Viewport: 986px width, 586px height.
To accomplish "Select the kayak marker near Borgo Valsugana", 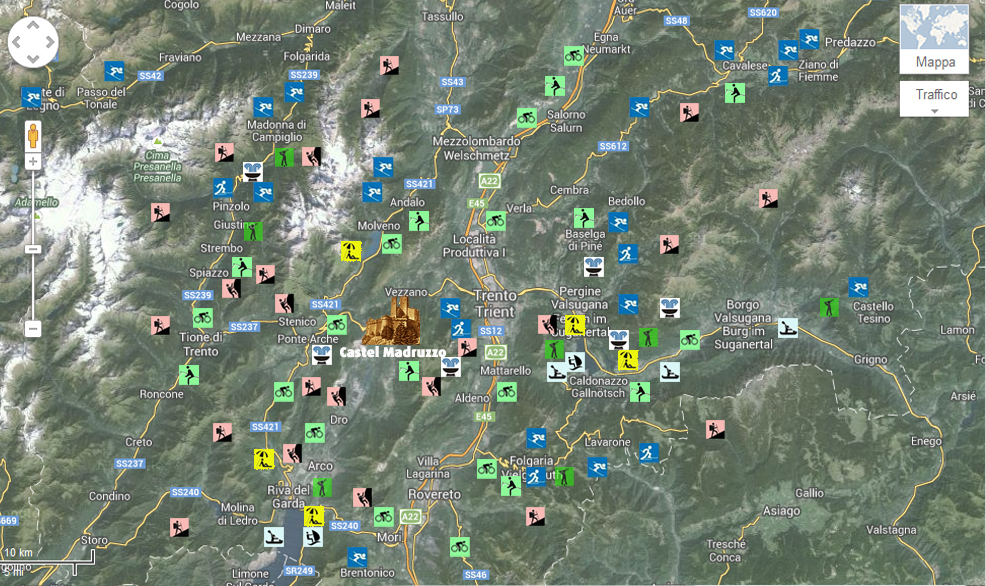I will [x=788, y=327].
